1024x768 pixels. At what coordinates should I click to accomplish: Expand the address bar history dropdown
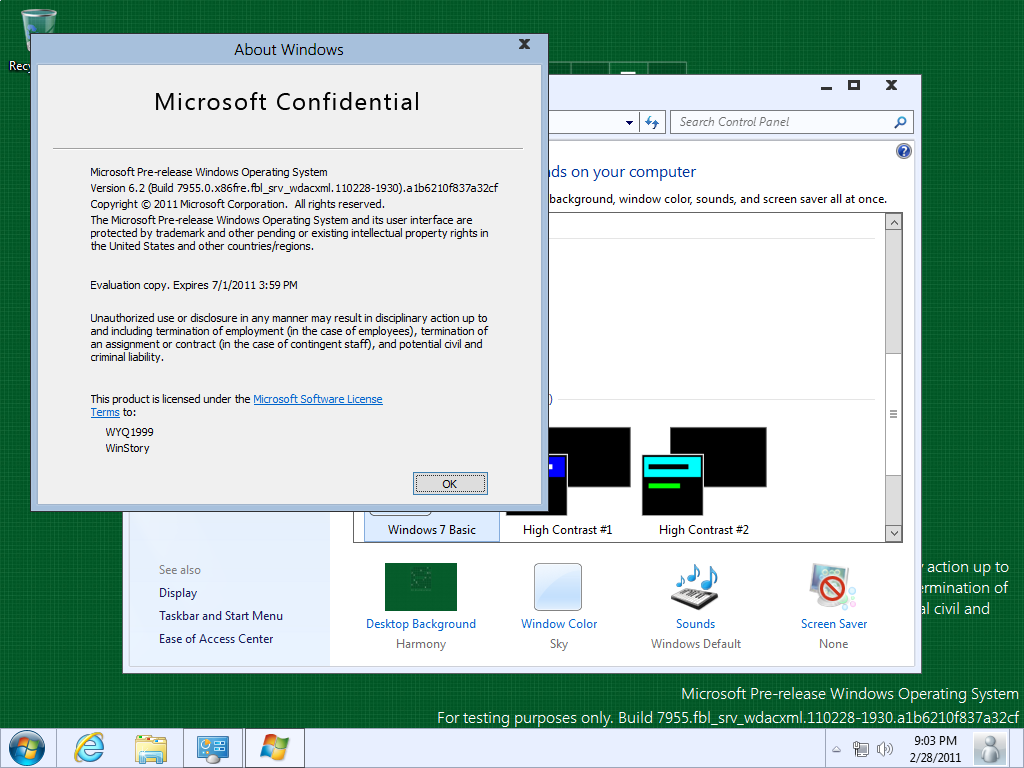pyautogui.click(x=629, y=122)
